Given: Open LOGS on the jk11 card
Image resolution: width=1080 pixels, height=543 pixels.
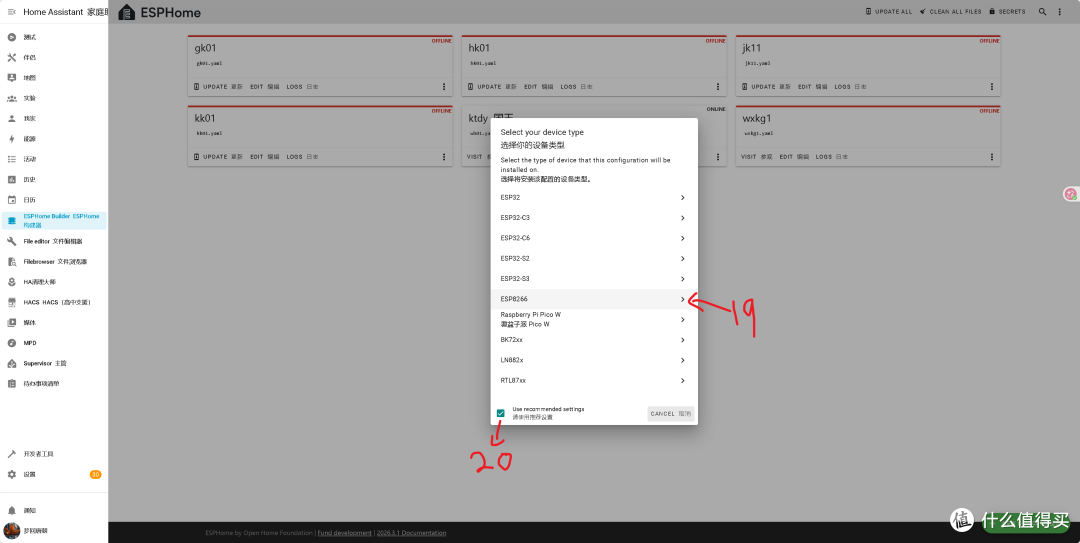Looking at the screenshot, I should [851, 87].
